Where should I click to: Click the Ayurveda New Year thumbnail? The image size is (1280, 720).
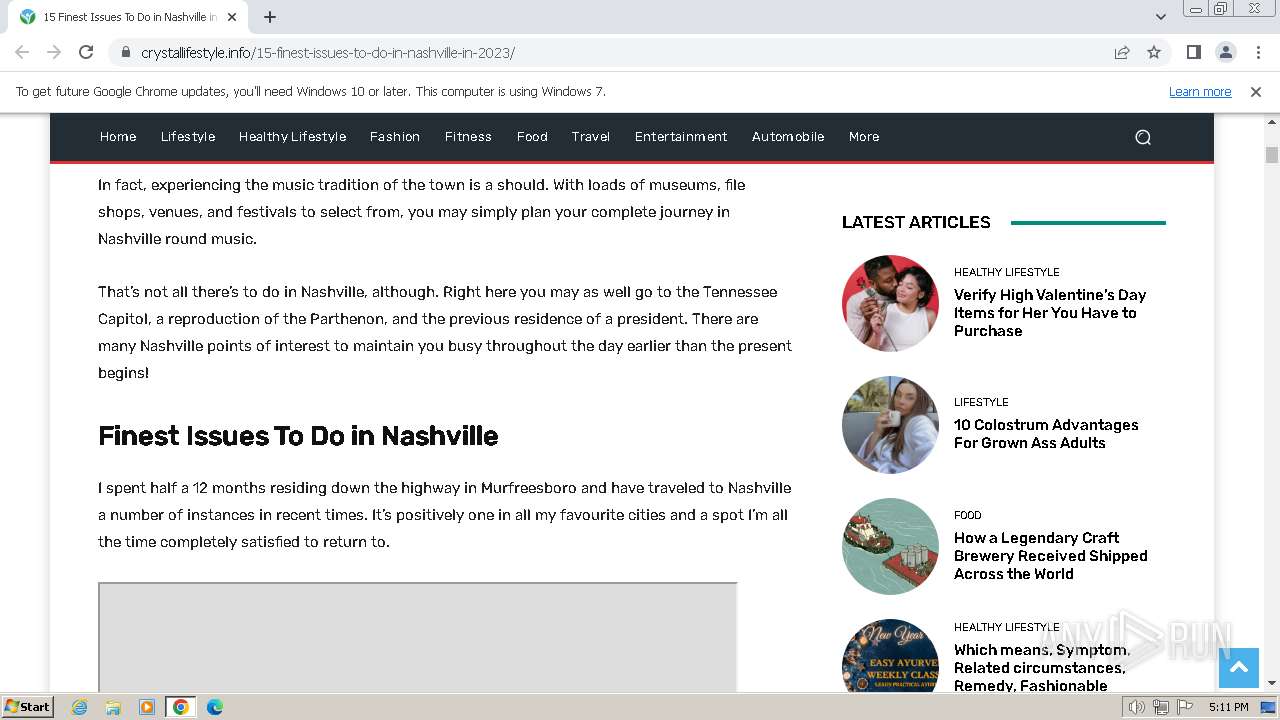(x=890, y=656)
